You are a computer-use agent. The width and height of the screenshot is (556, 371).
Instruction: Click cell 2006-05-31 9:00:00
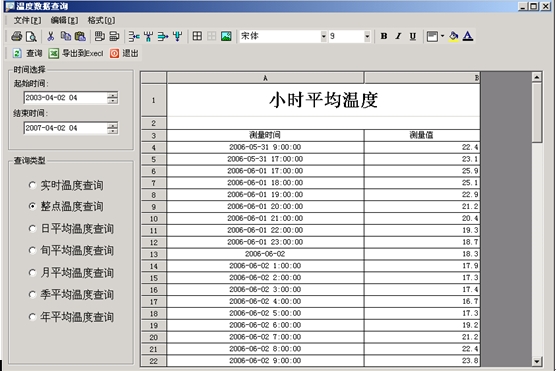click(265, 147)
